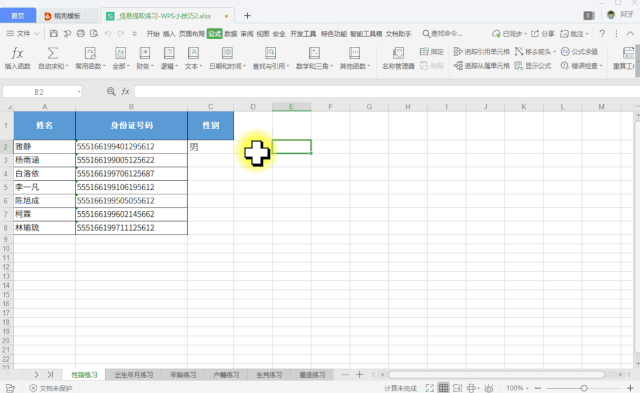Click the horizontal scrollbar track
This screenshot has height=393, width=640.
pos(496,374)
